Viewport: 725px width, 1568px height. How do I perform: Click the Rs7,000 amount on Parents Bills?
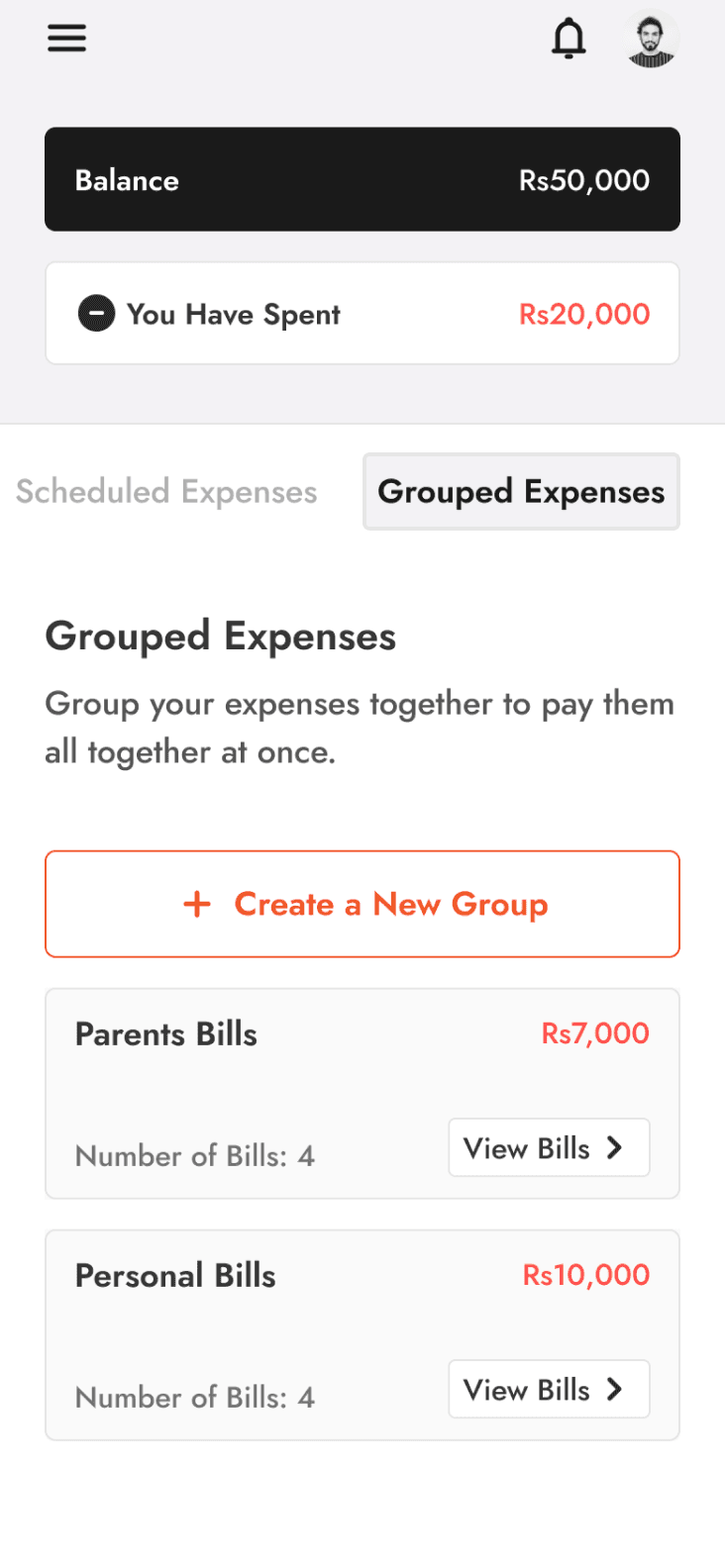tap(595, 1033)
